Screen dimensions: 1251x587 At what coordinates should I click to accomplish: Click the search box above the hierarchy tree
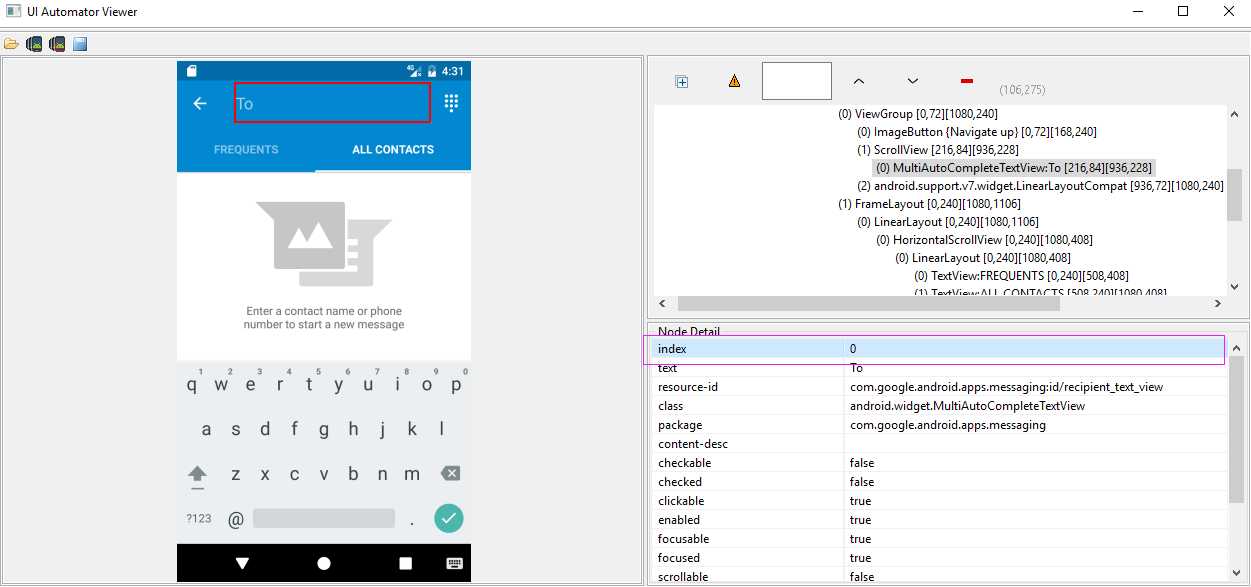click(797, 81)
